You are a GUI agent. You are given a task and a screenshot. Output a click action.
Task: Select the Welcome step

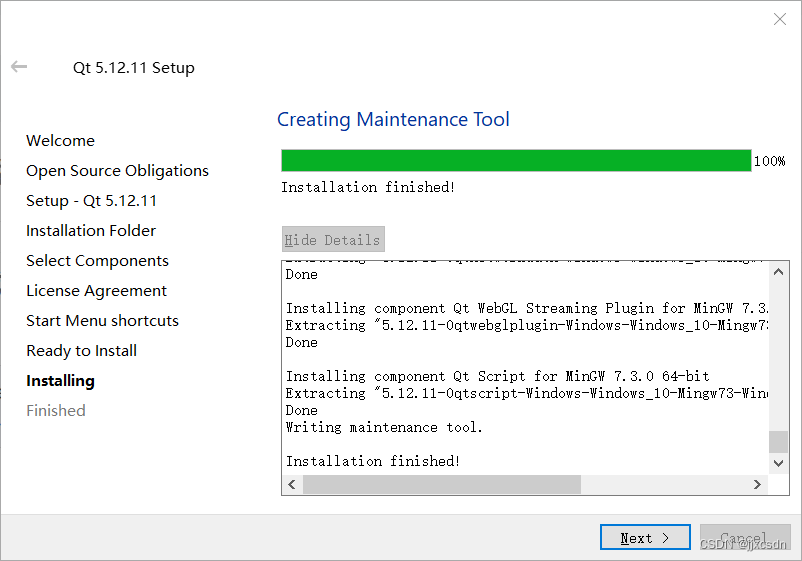60,141
